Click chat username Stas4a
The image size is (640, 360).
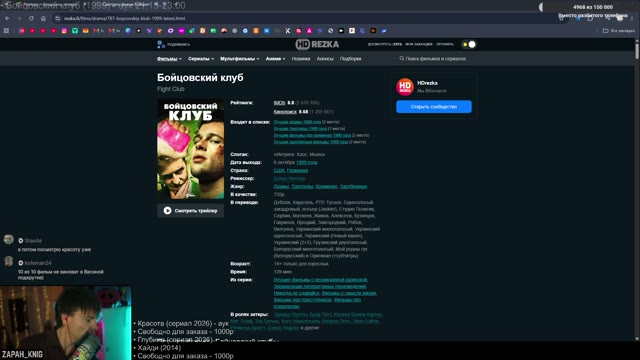(x=33, y=240)
